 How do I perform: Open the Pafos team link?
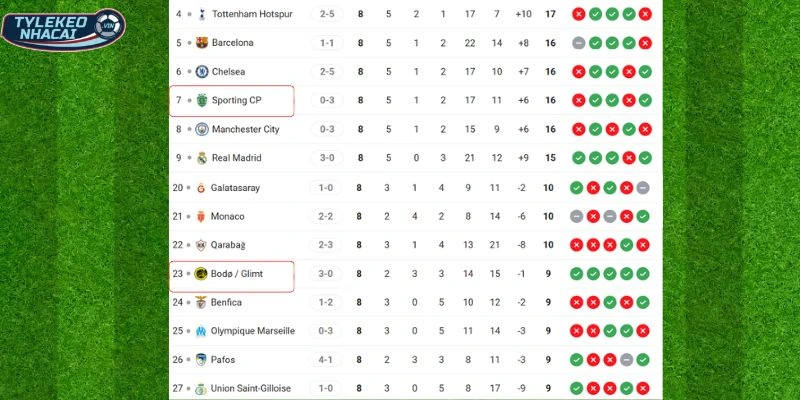pyautogui.click(x=225, y=360)
